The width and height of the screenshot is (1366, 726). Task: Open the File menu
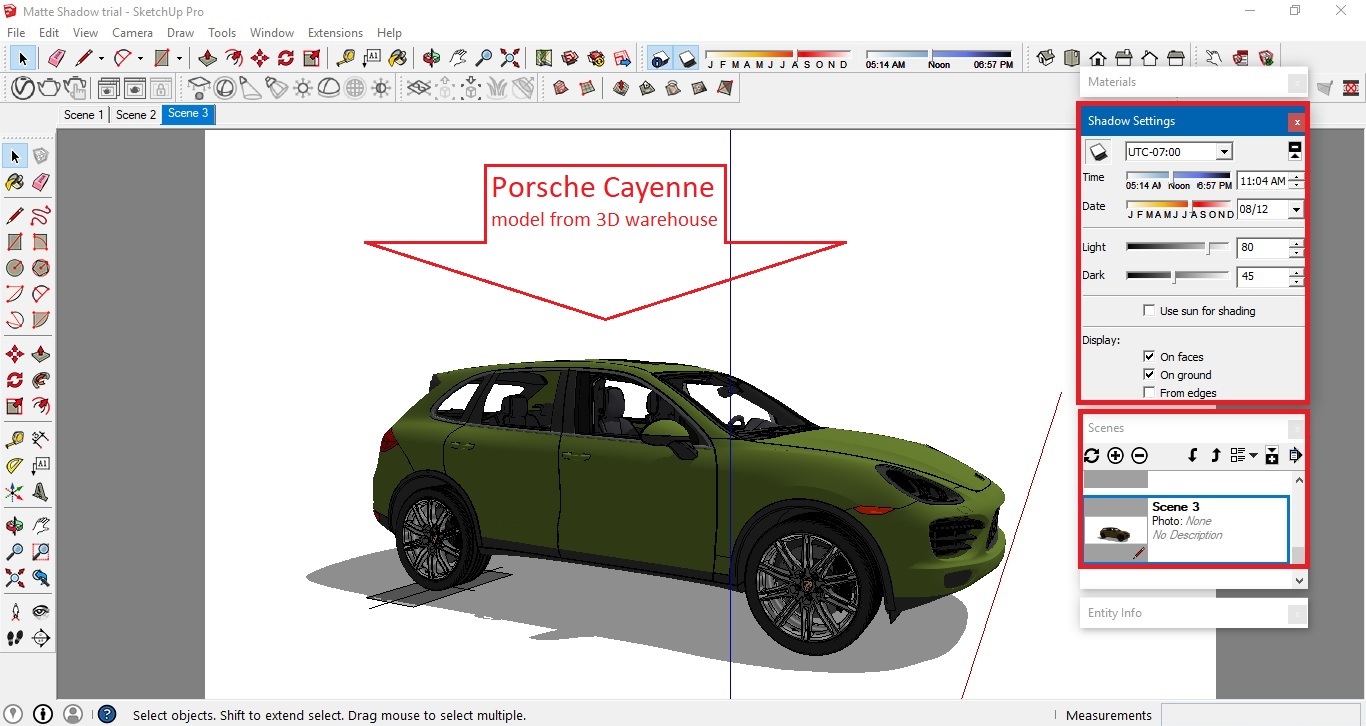pos(16,33)
